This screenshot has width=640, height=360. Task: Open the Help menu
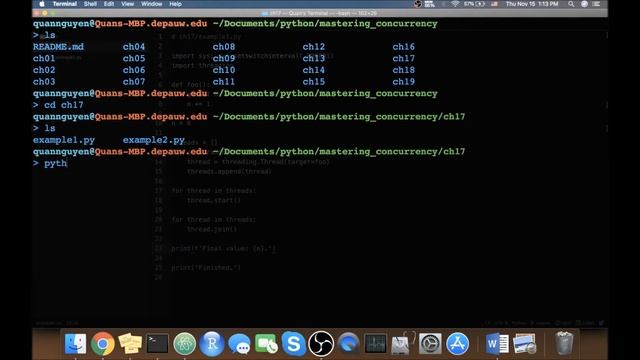click(175, 4)
